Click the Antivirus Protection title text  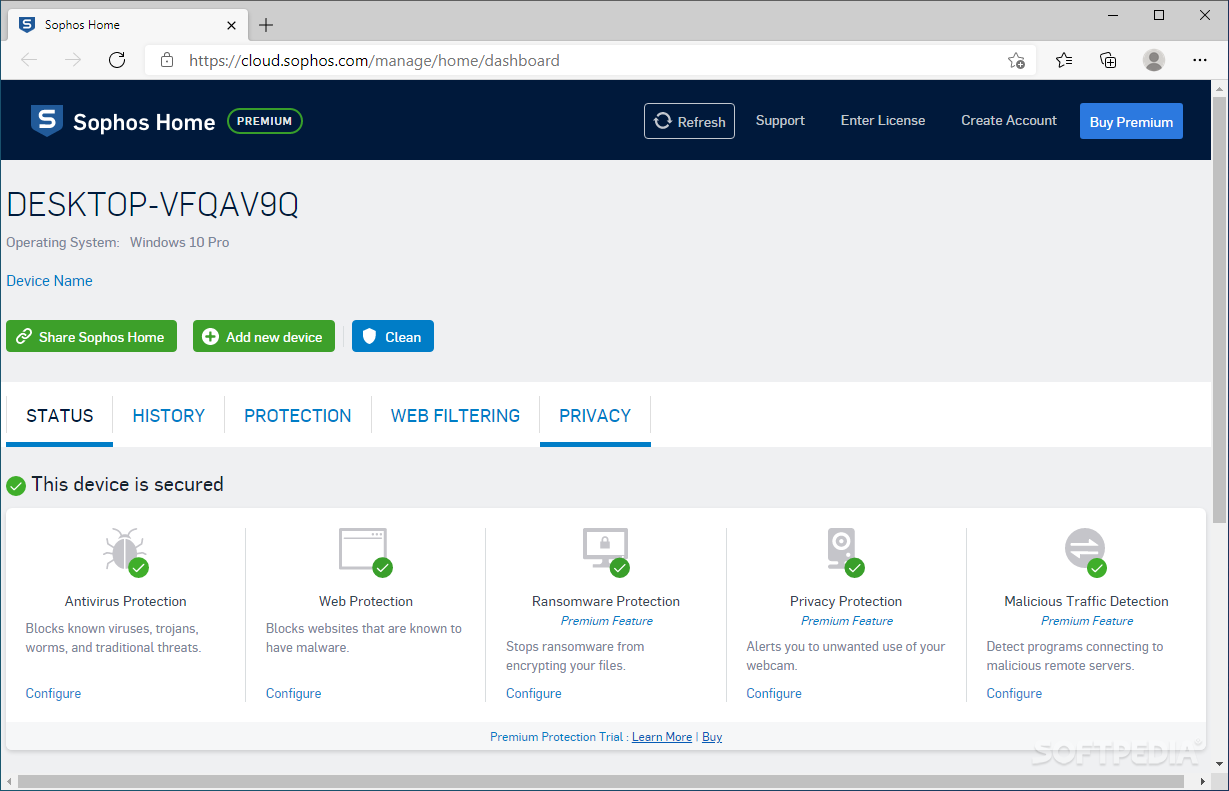[126, 601]
